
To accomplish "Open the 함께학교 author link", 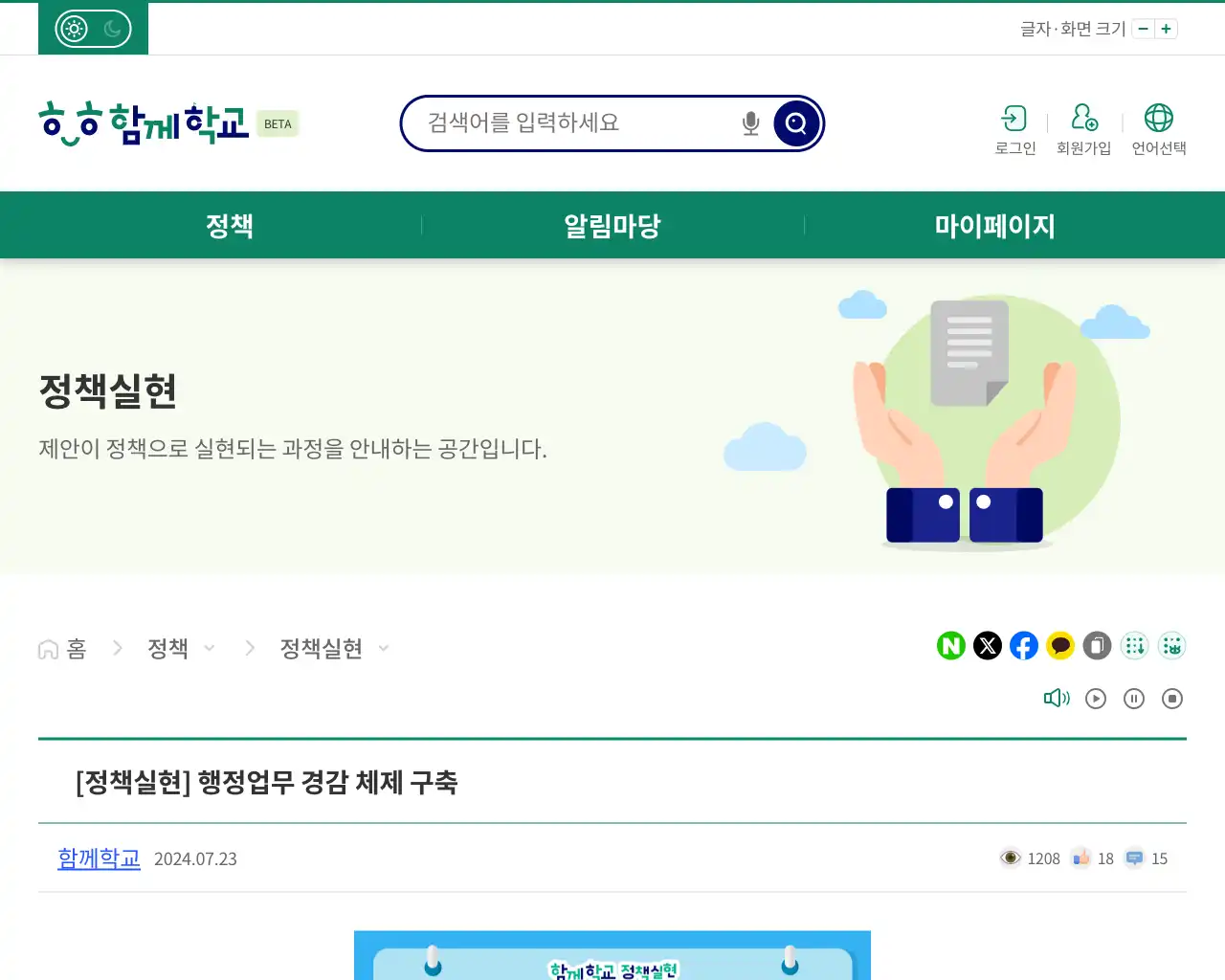I will (x=99, y=857).
